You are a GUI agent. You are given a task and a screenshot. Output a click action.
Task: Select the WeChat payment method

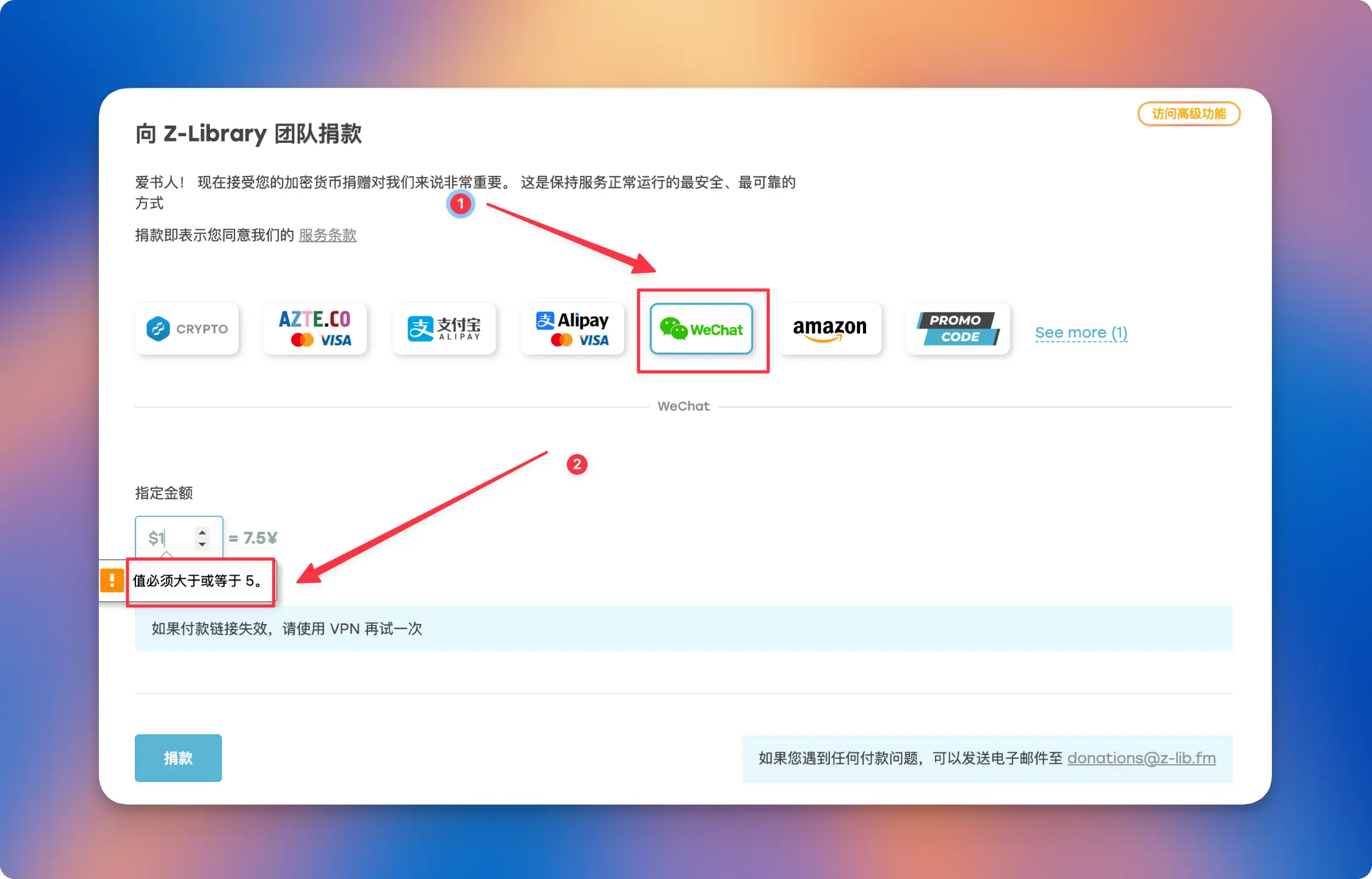tap(701, 329)
